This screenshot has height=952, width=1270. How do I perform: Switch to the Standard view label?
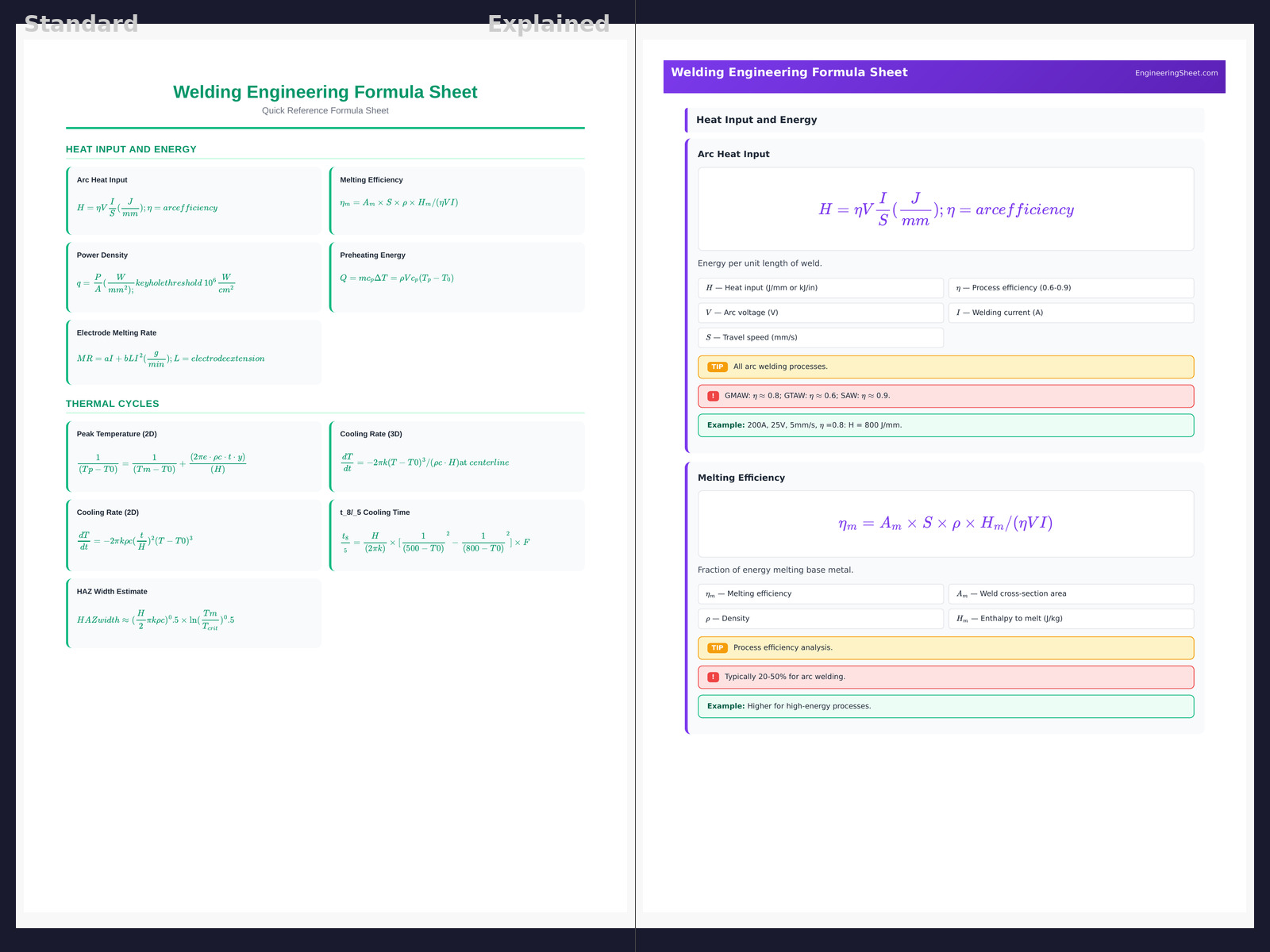[81, 24]
